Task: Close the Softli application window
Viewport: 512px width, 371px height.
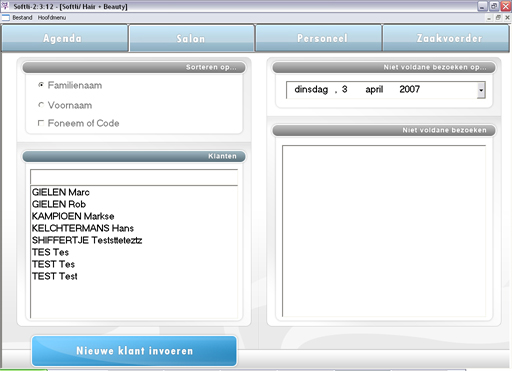Action: 506,6
